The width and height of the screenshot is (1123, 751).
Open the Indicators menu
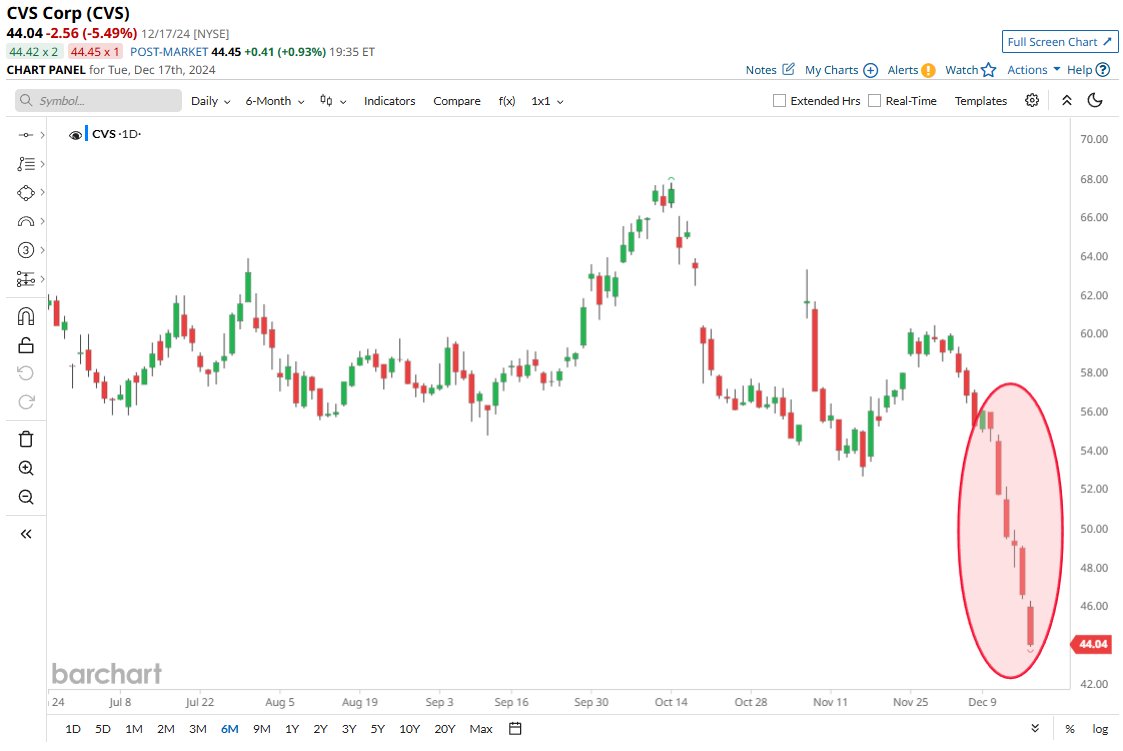pyautogui.click(x=390, y=101)
